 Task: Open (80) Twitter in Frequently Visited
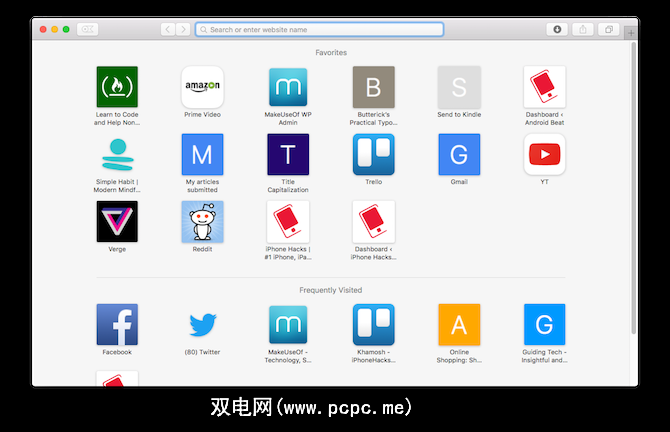pyautogui.click(x=203, y=324)
